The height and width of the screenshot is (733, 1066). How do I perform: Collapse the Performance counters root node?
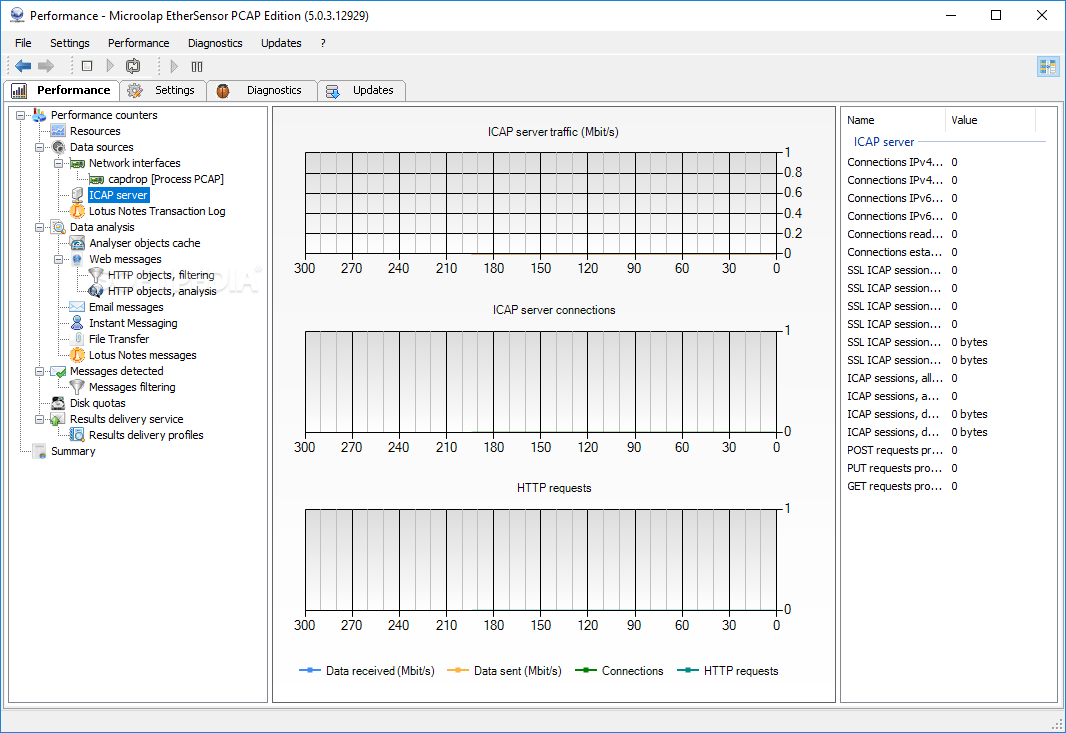[x=20, y=116]
